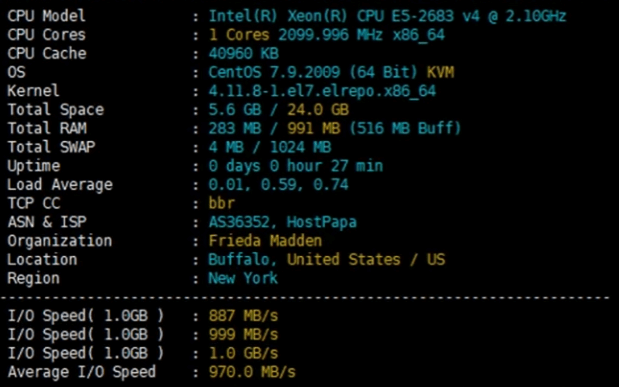Click the New York region value
The height and width of the screenshot is (387, 619).
point(243,278)
